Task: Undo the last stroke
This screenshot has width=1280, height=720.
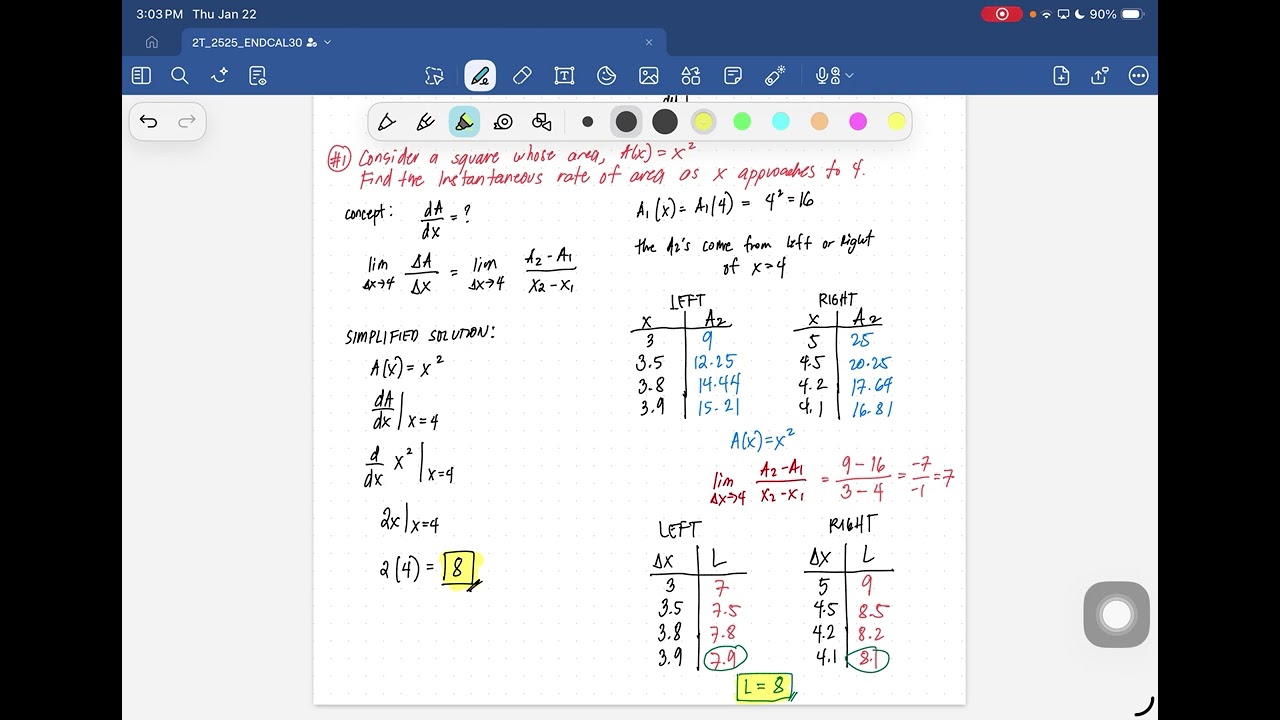Action: pyautogui.click(x=149, y=122)
